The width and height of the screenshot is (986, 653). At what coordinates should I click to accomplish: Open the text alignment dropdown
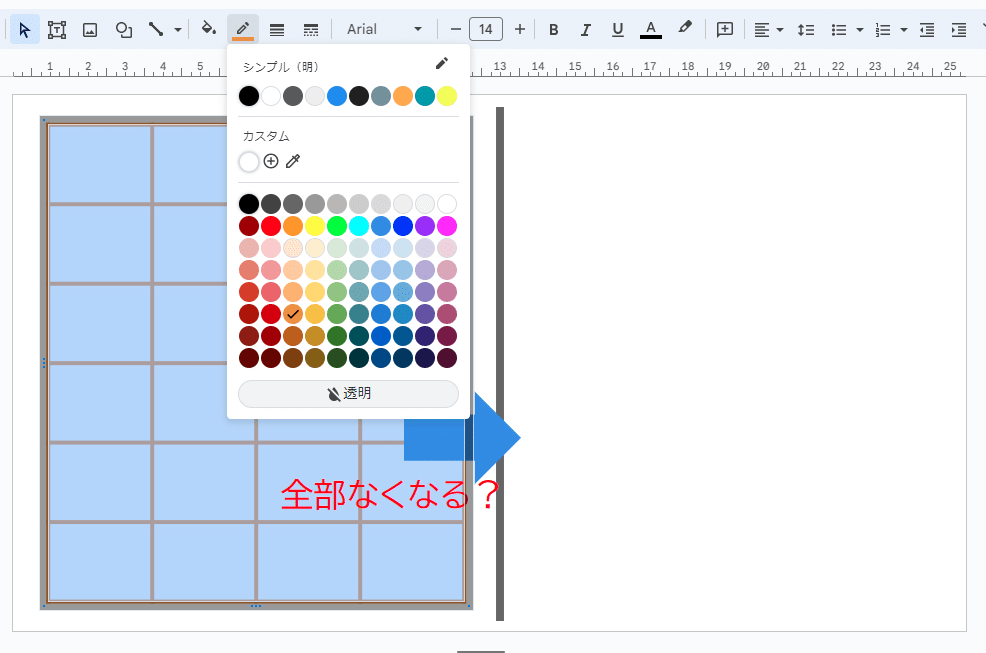[x=768, y=30]
